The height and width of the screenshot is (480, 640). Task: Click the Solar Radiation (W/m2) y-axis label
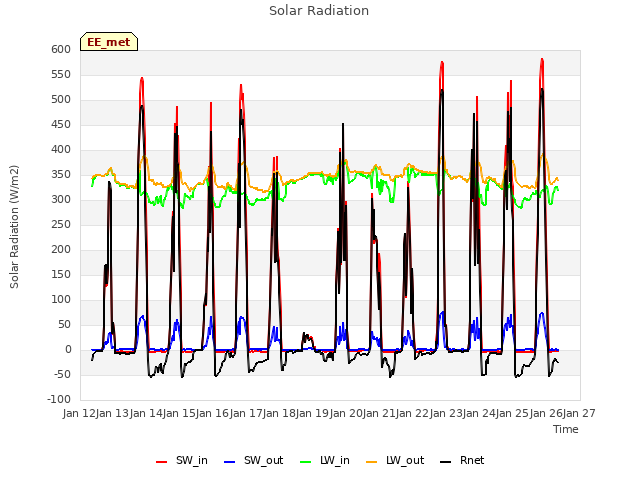point(14,227)
